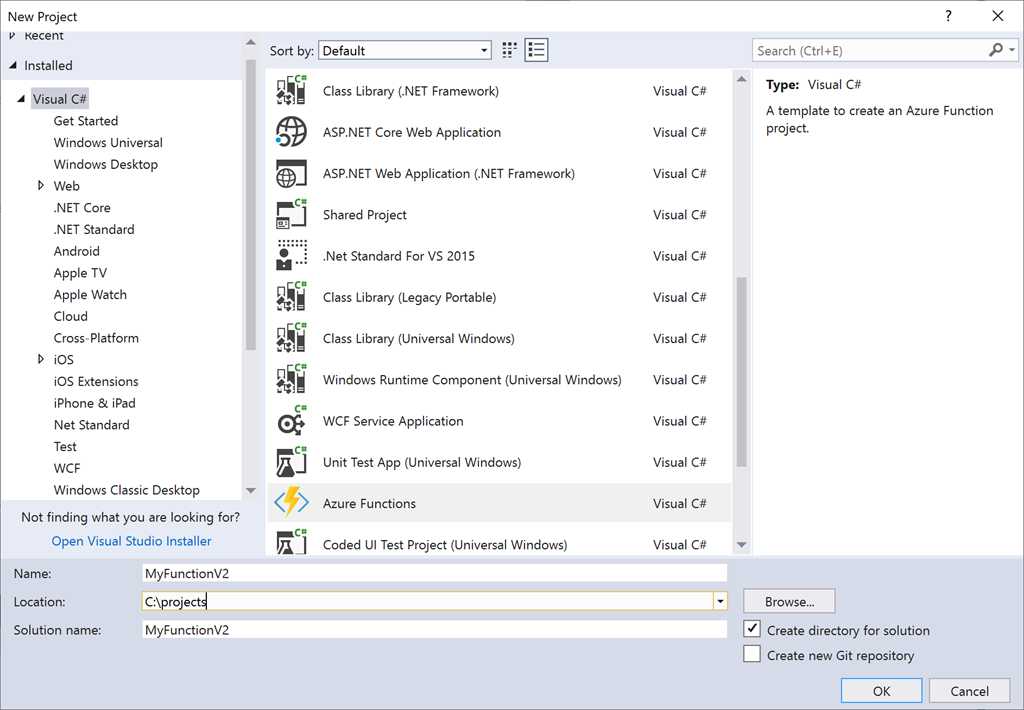
Task: Click the ASP.NET Web Application (.NET Framework) icon
Action: click(x=291, y=174)
